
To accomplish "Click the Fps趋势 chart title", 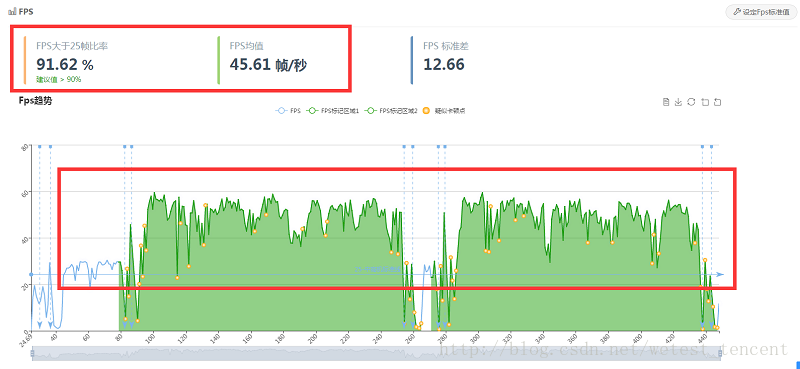I will [35, 101].
